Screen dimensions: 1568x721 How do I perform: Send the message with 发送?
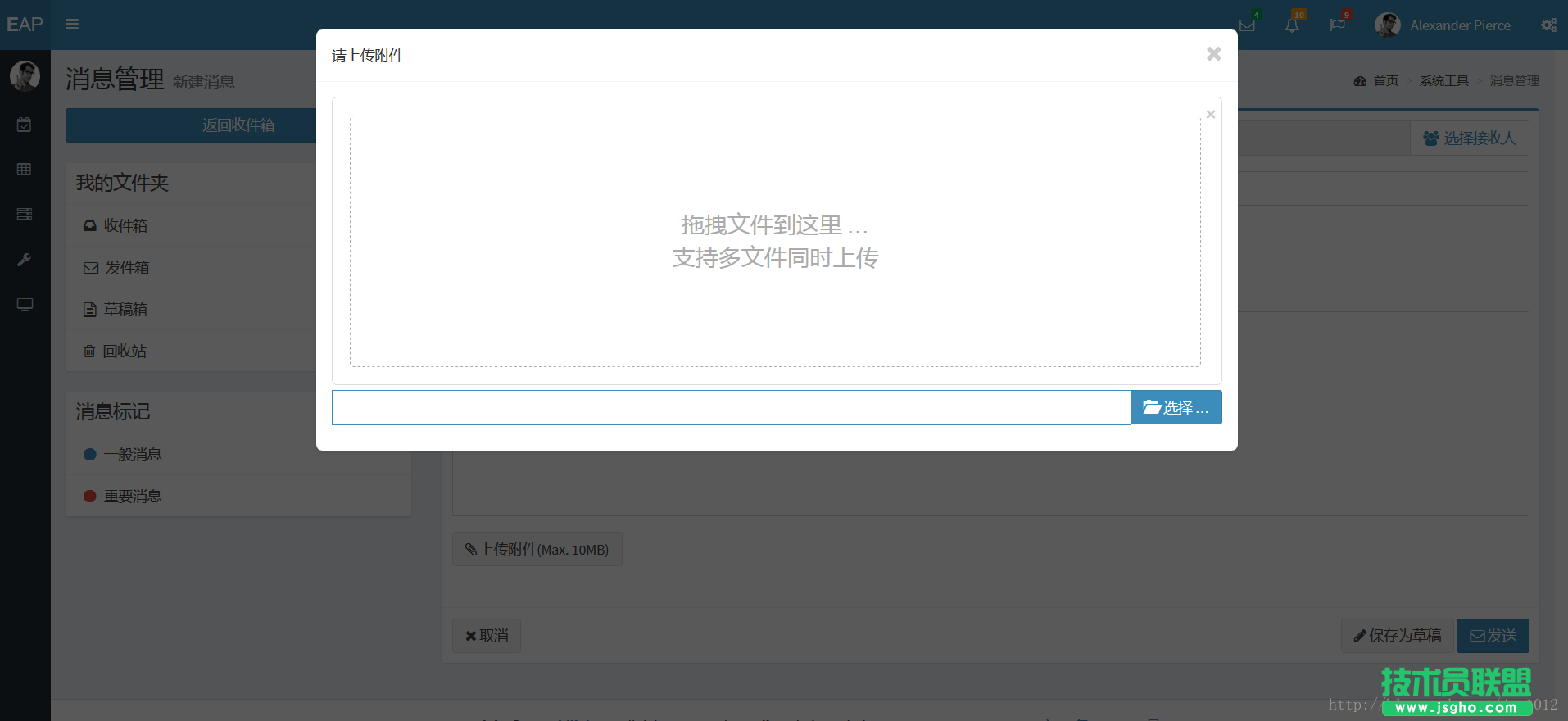point(1493,636)
